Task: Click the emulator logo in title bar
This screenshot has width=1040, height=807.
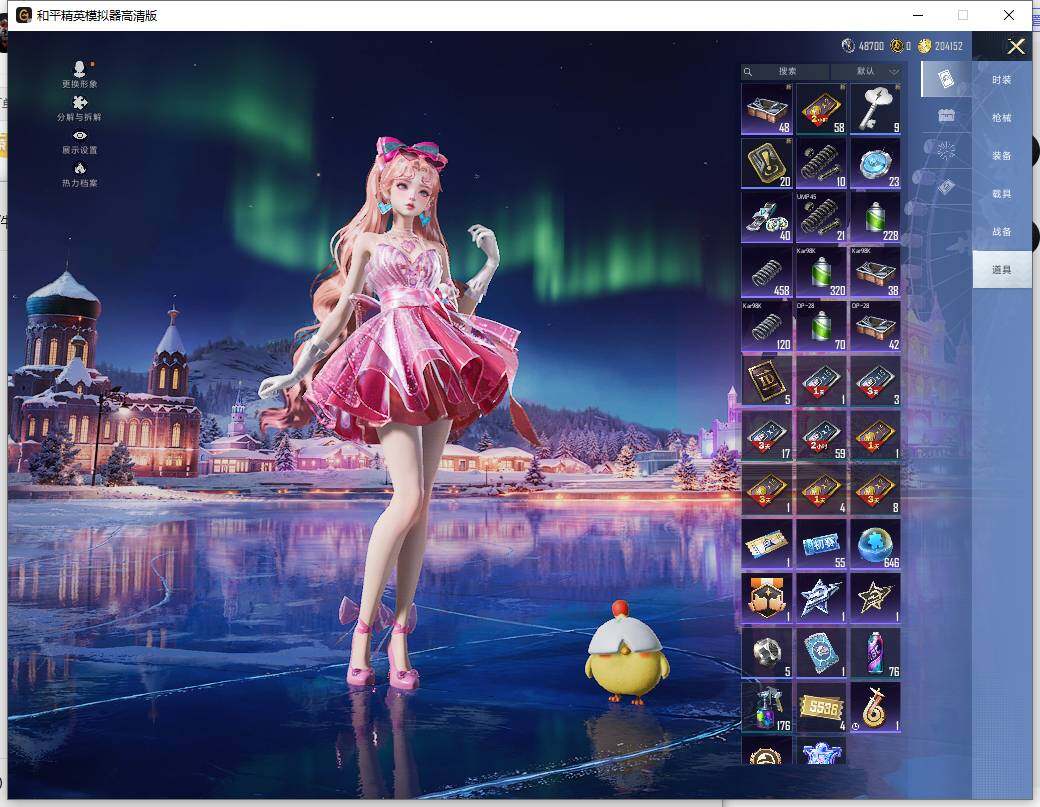Action: [x=24, y=15]
